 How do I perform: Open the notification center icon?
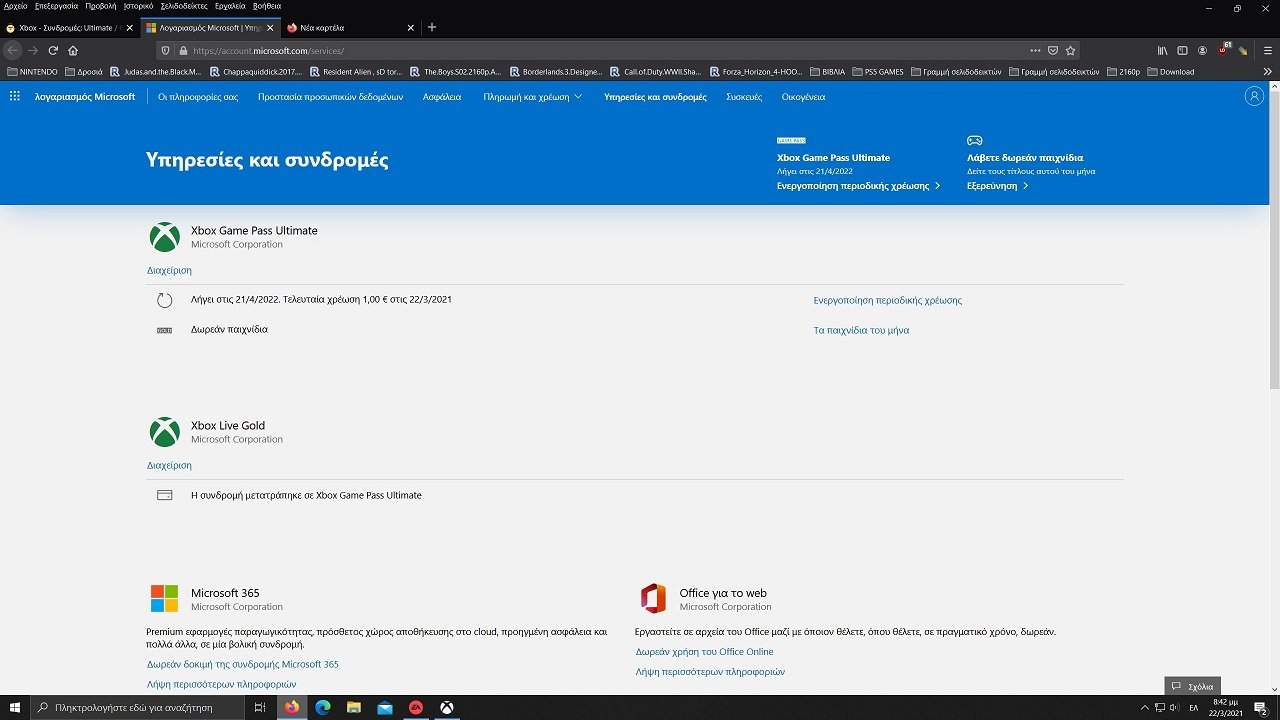click(1261, 707)
